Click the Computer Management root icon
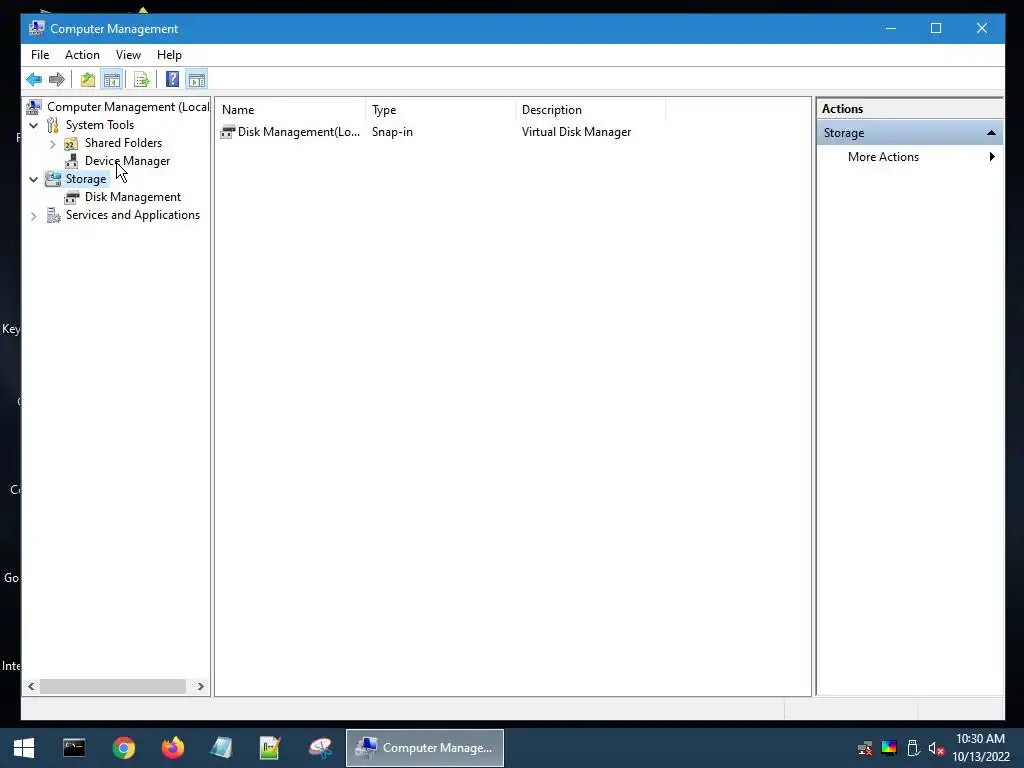 click(x=34, y=106)
